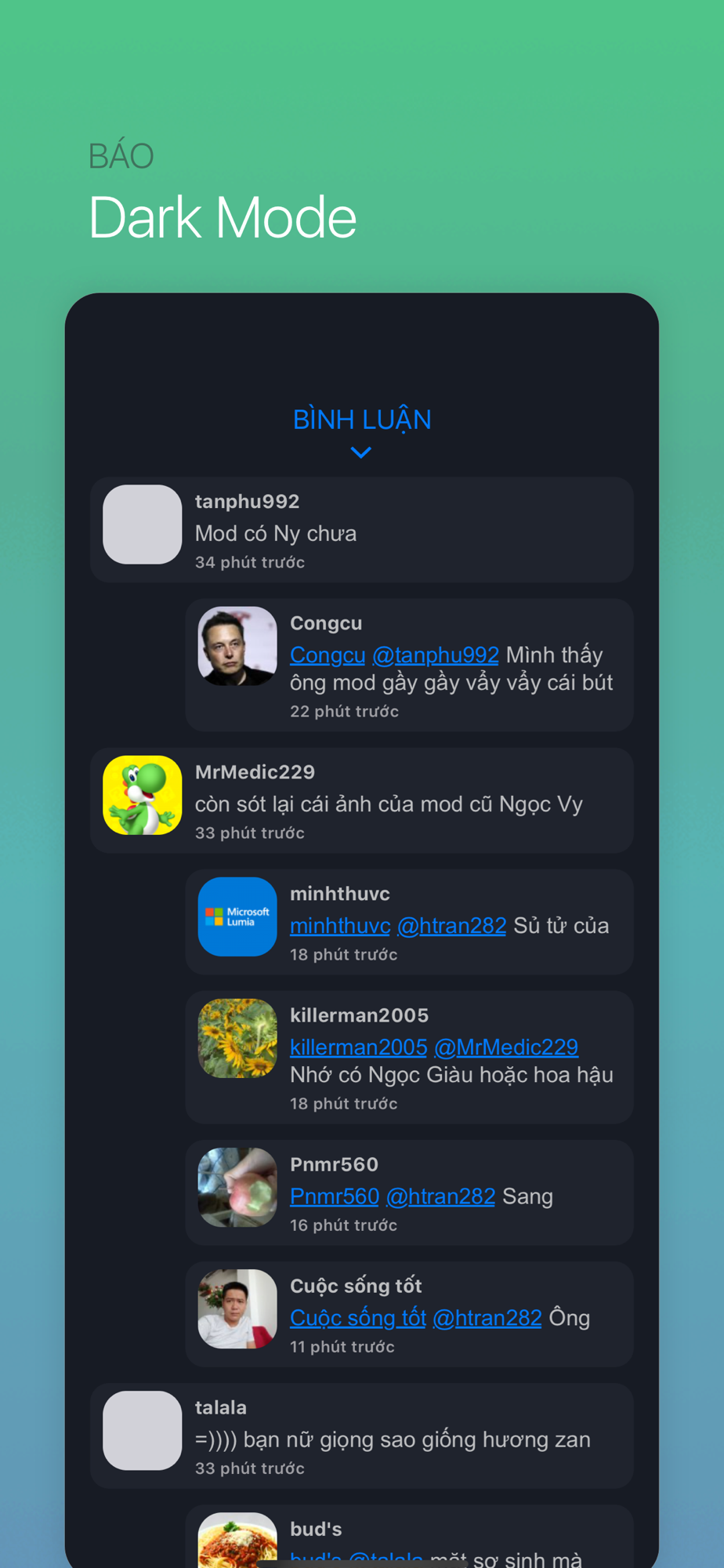Image resolution: width=724 pixels, height=1568 pixels.
Task: Tap the Pnmr560 username link in the reply
Action: coord(335,1196)
